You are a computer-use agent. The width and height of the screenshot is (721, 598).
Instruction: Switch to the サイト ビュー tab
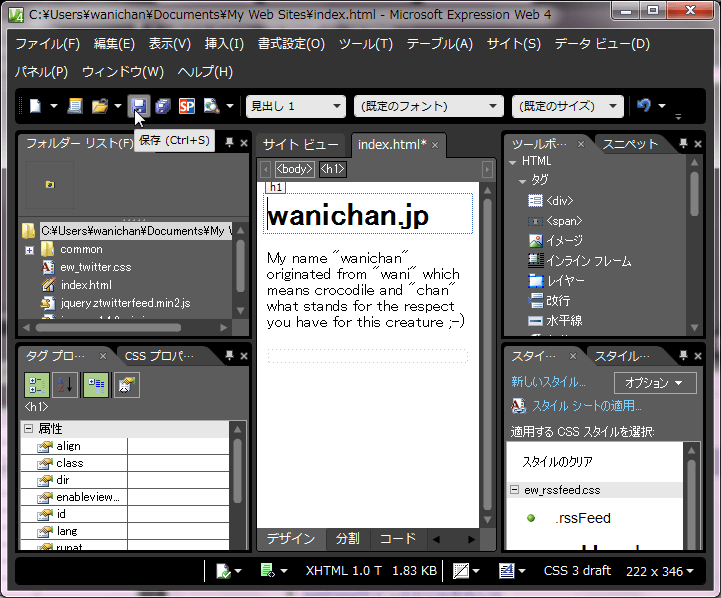pos(301,145)
